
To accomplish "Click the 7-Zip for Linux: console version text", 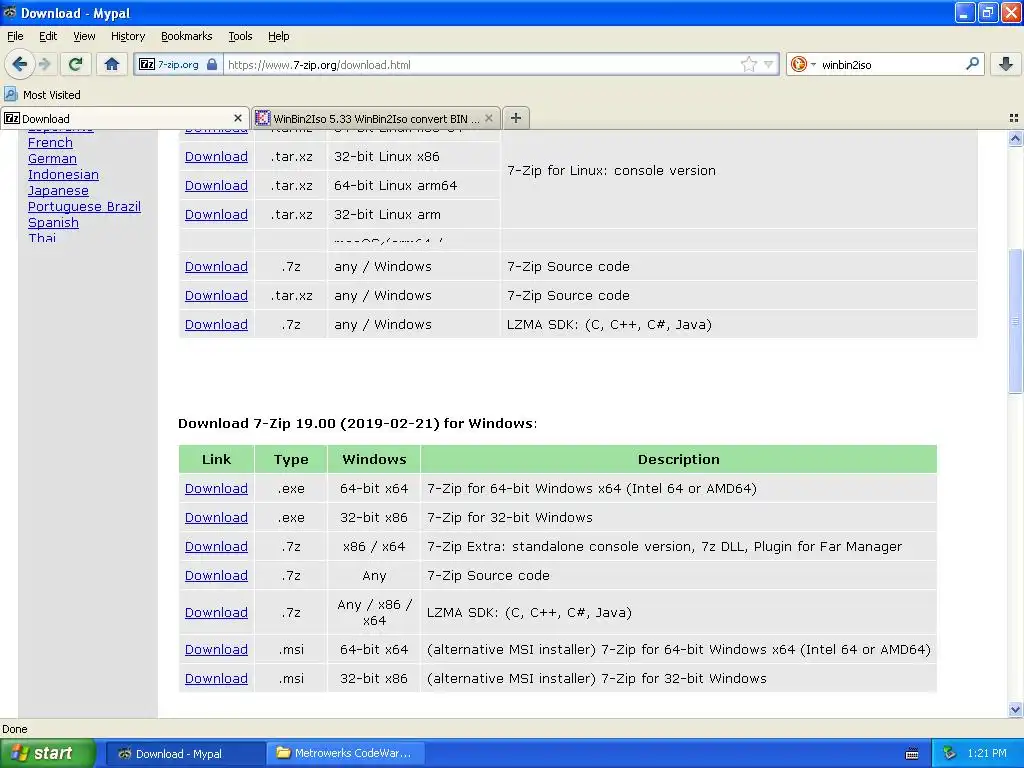I will pyautogui.click(x=611, y=170).
